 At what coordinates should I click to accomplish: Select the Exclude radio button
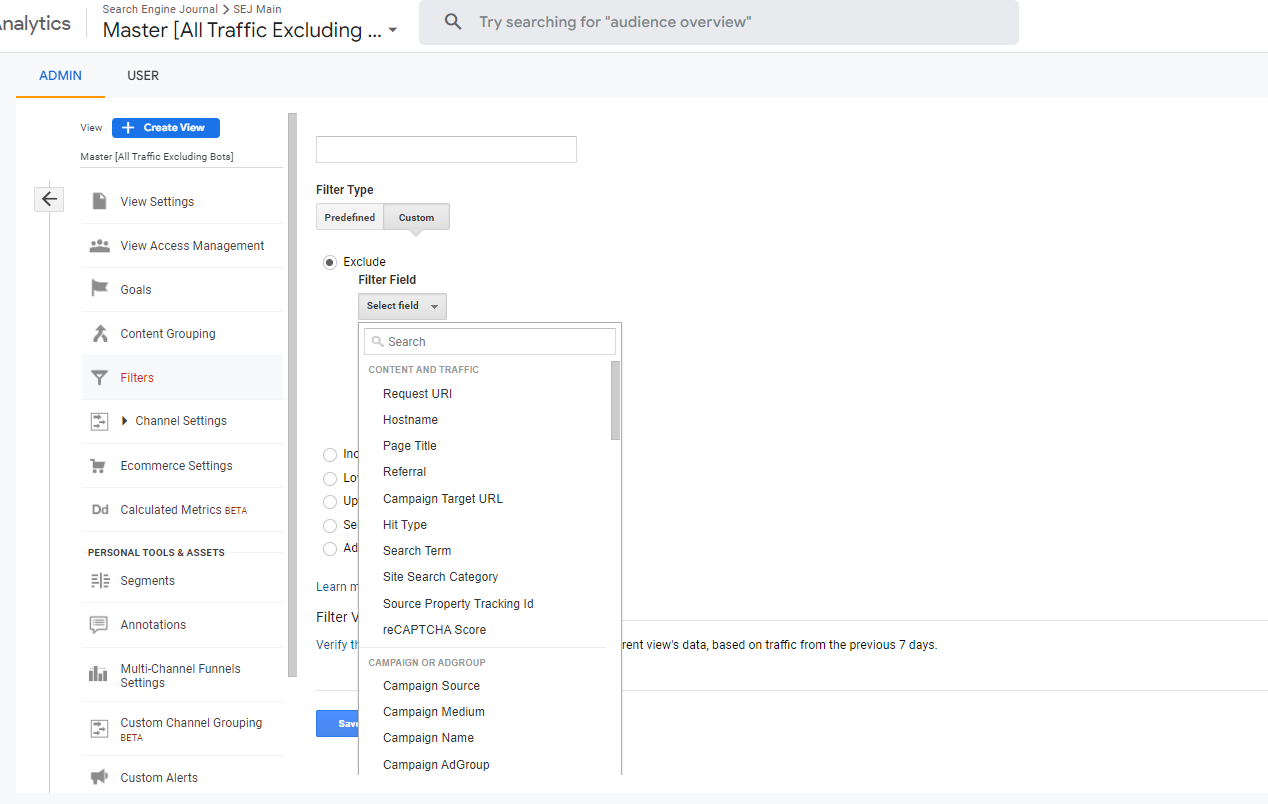pos(330,262)
